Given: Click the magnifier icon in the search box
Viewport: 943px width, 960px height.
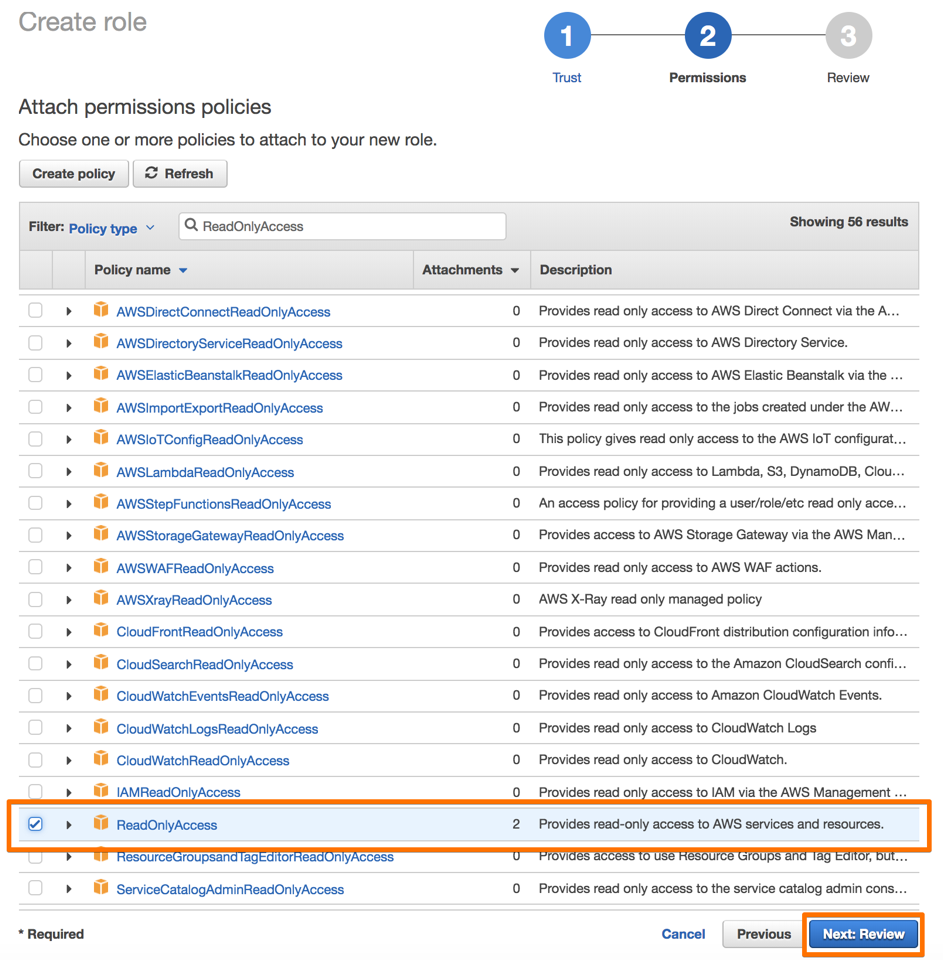Looking at the screenshot, I should pos(191,227).
